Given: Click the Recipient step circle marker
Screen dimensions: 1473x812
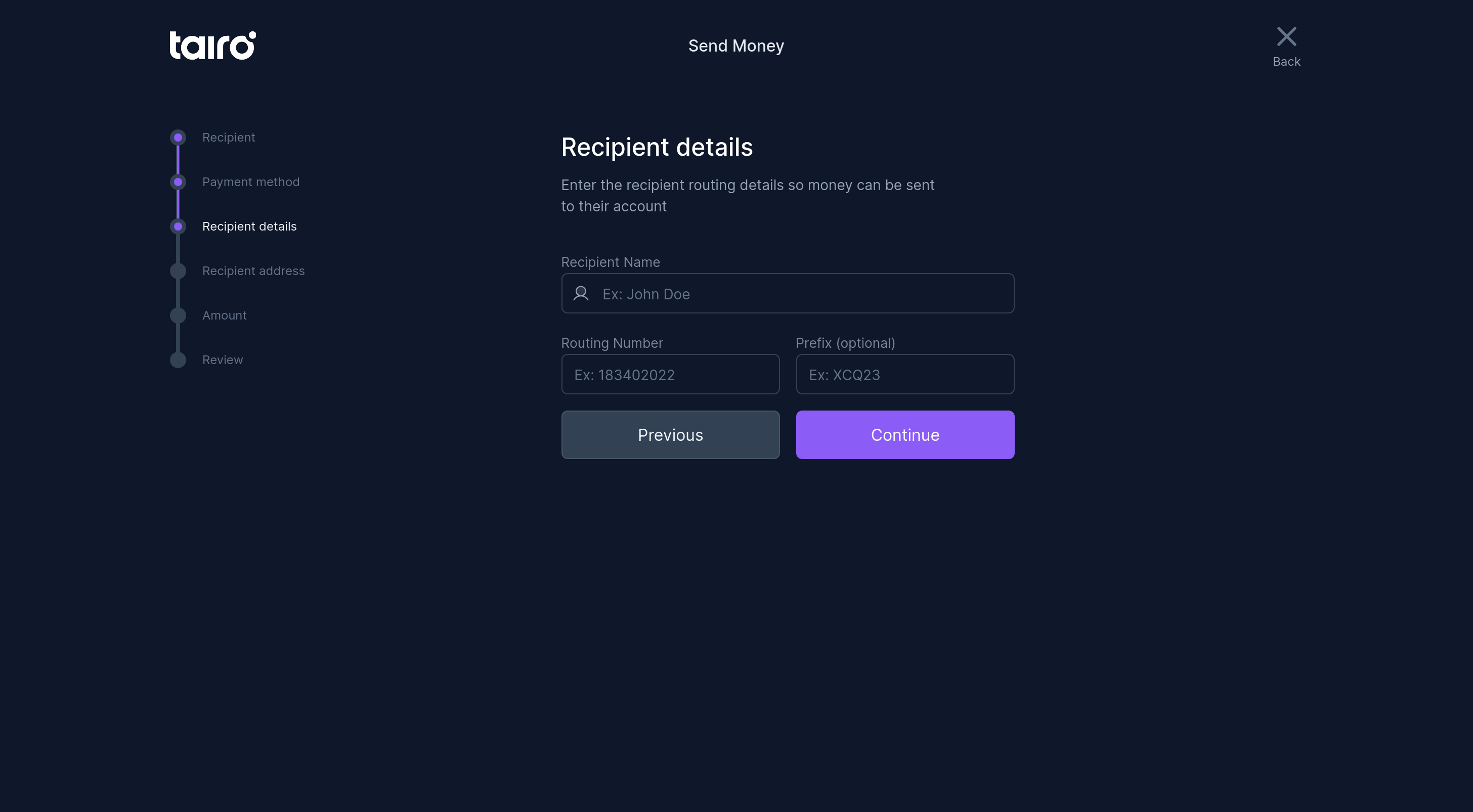Looking at the screenshot, I should point(178,137).
